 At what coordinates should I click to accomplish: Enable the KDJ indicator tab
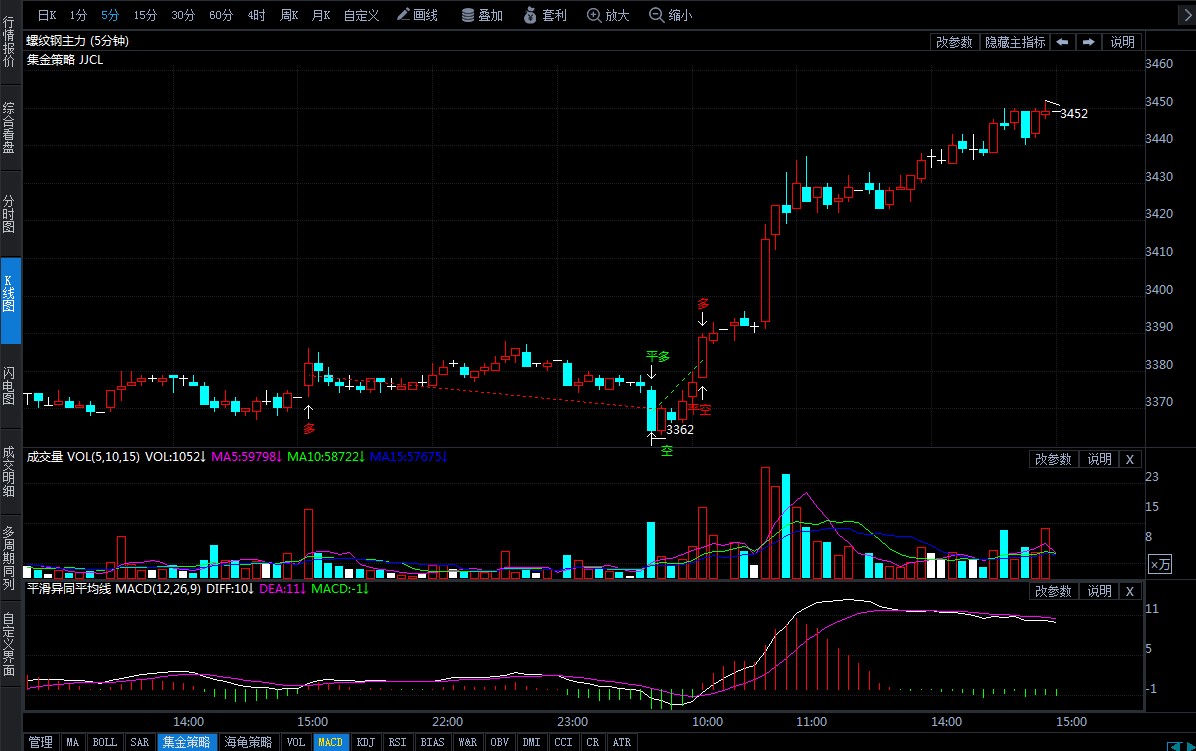point(368,742)
